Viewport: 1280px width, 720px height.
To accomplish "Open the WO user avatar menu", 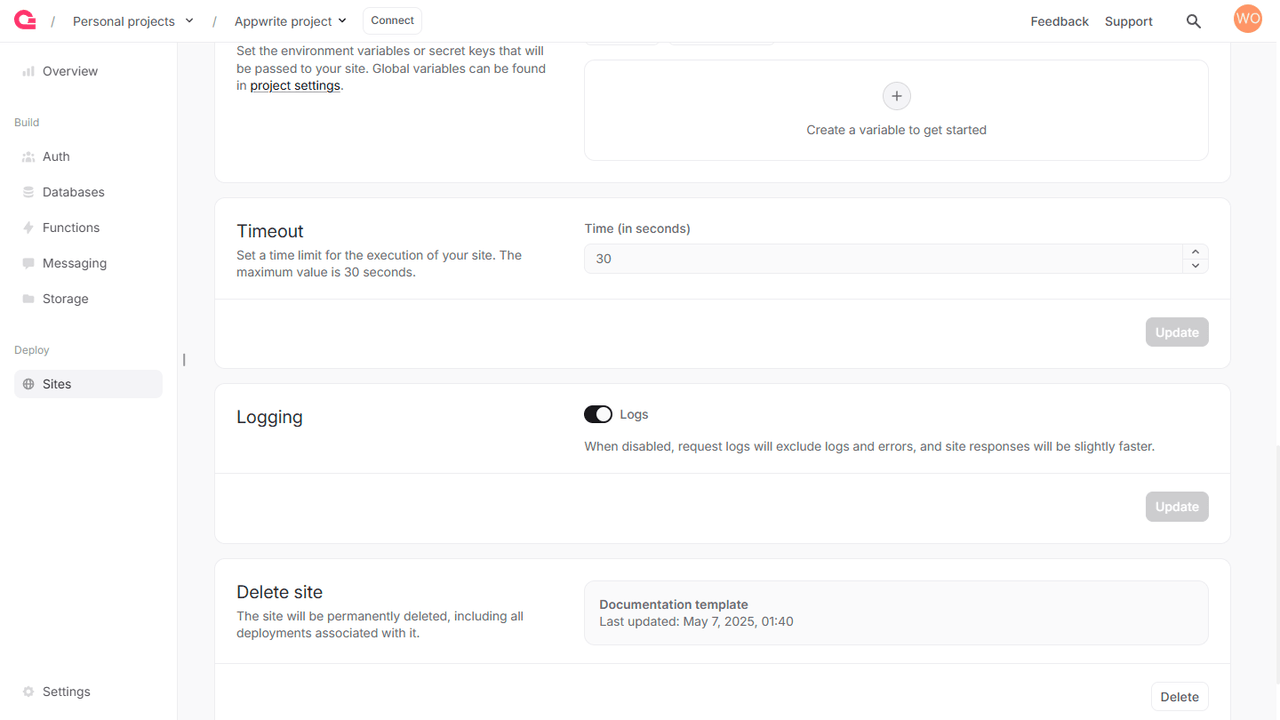I will pyautogui.click(x=1247, y=19).
